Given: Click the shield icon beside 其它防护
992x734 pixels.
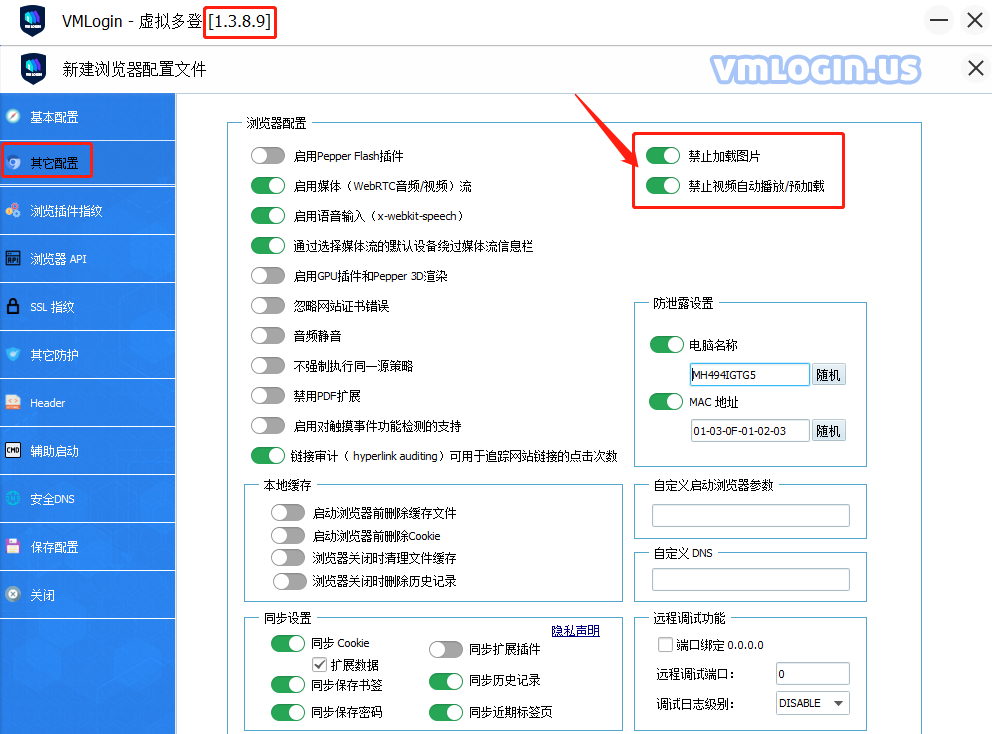Looking at the screenshot, I should coord(13,354).
